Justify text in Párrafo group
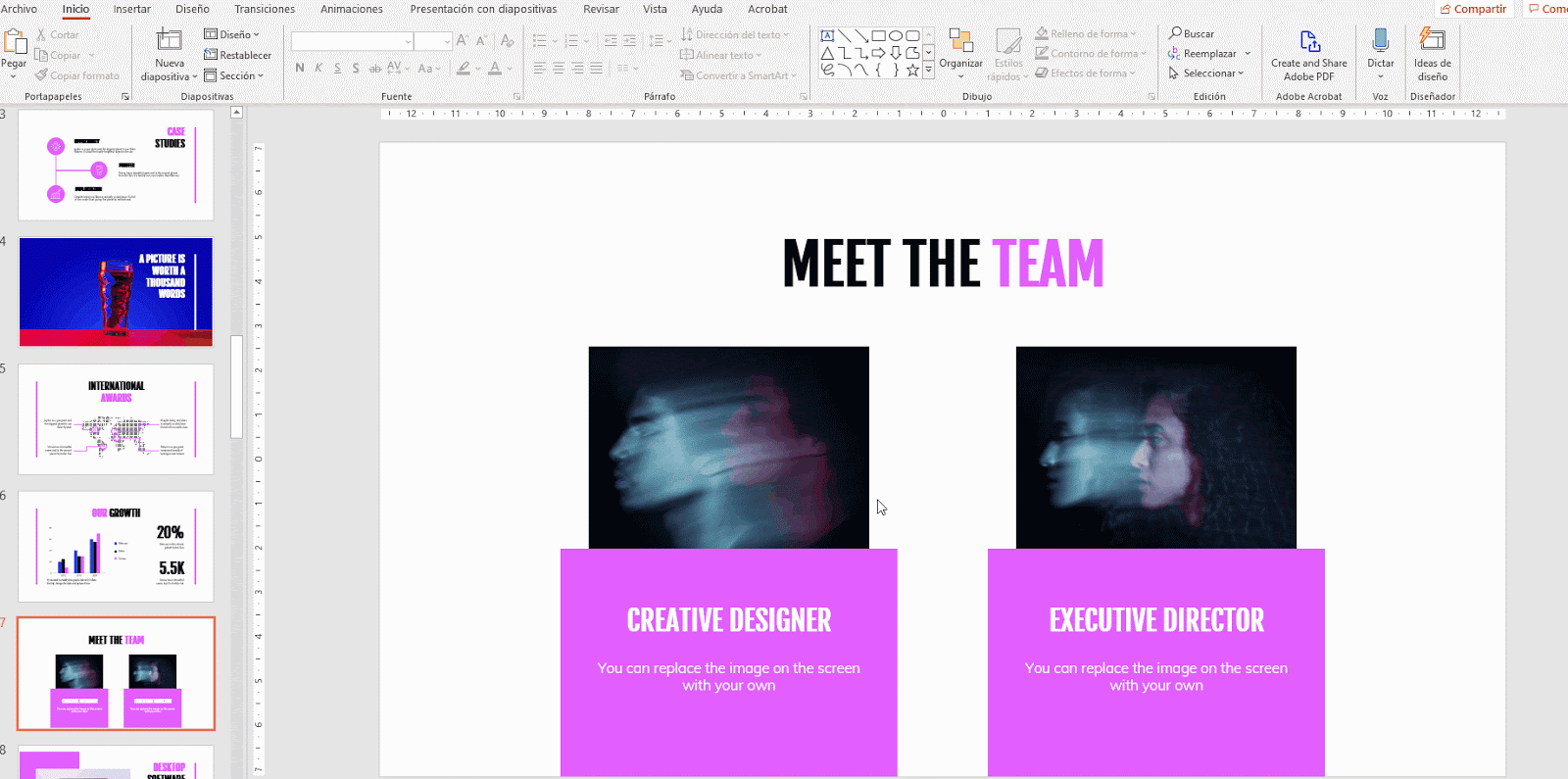 596,68
